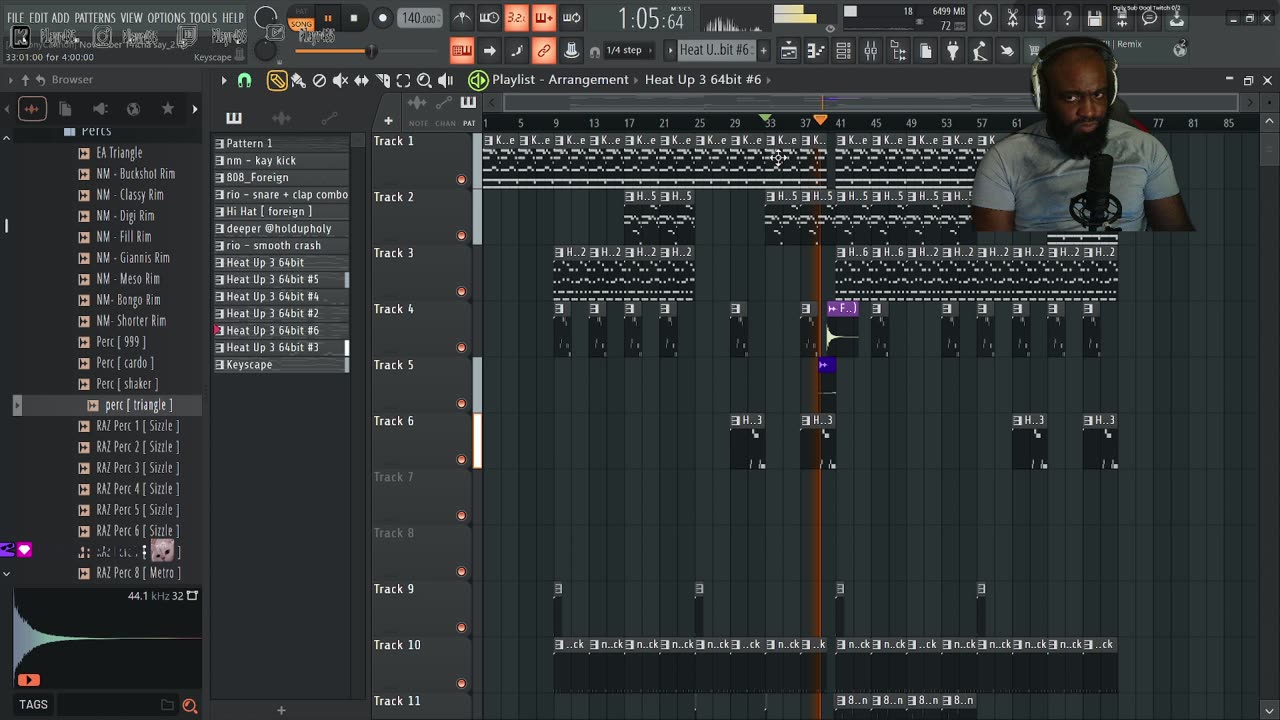Toggle step editing mode arrow
1280x720 pixels.
pyautogui.click(x=489, y=51)
